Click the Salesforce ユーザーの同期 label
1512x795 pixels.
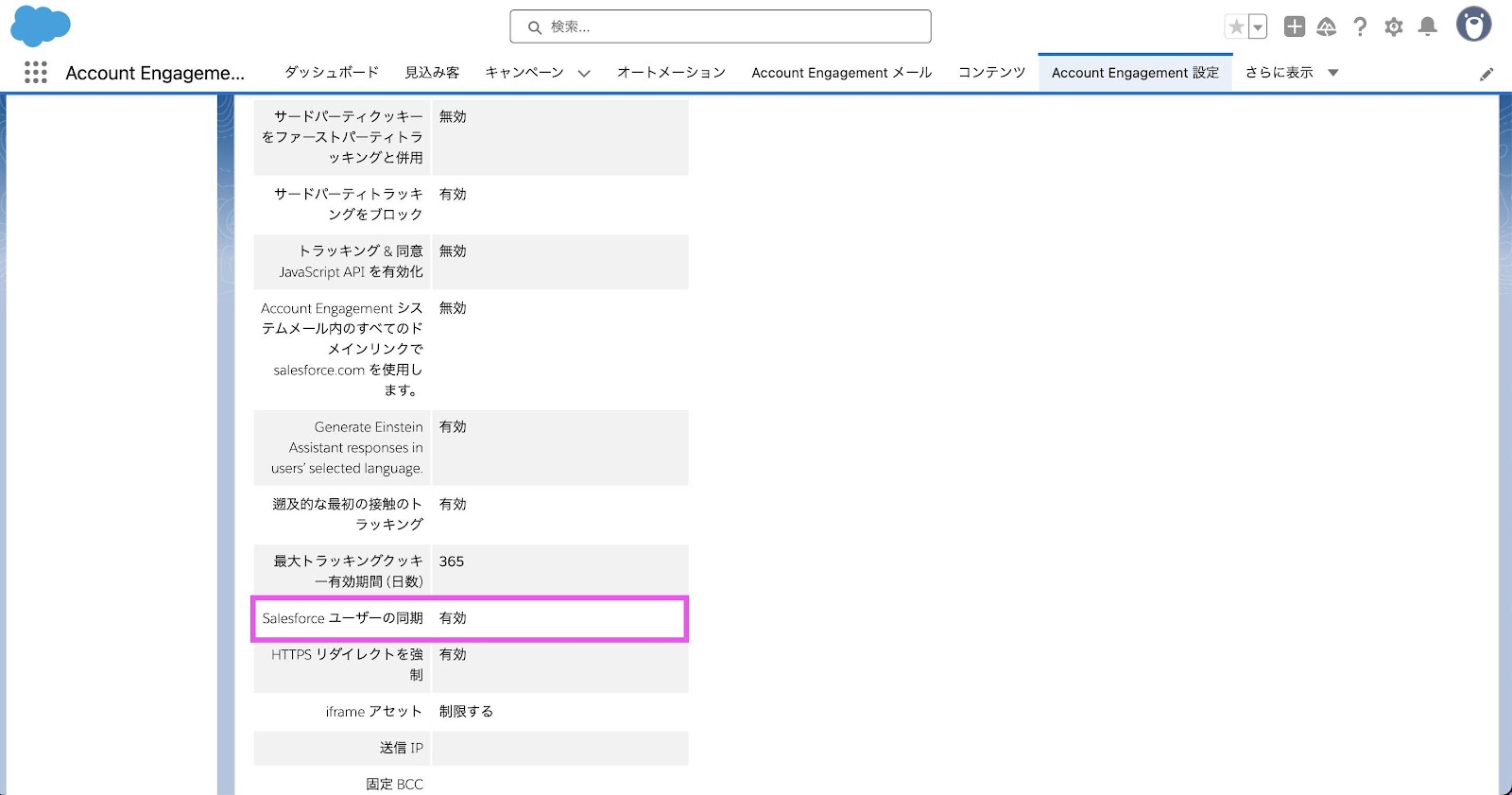[x=342, y=618]
